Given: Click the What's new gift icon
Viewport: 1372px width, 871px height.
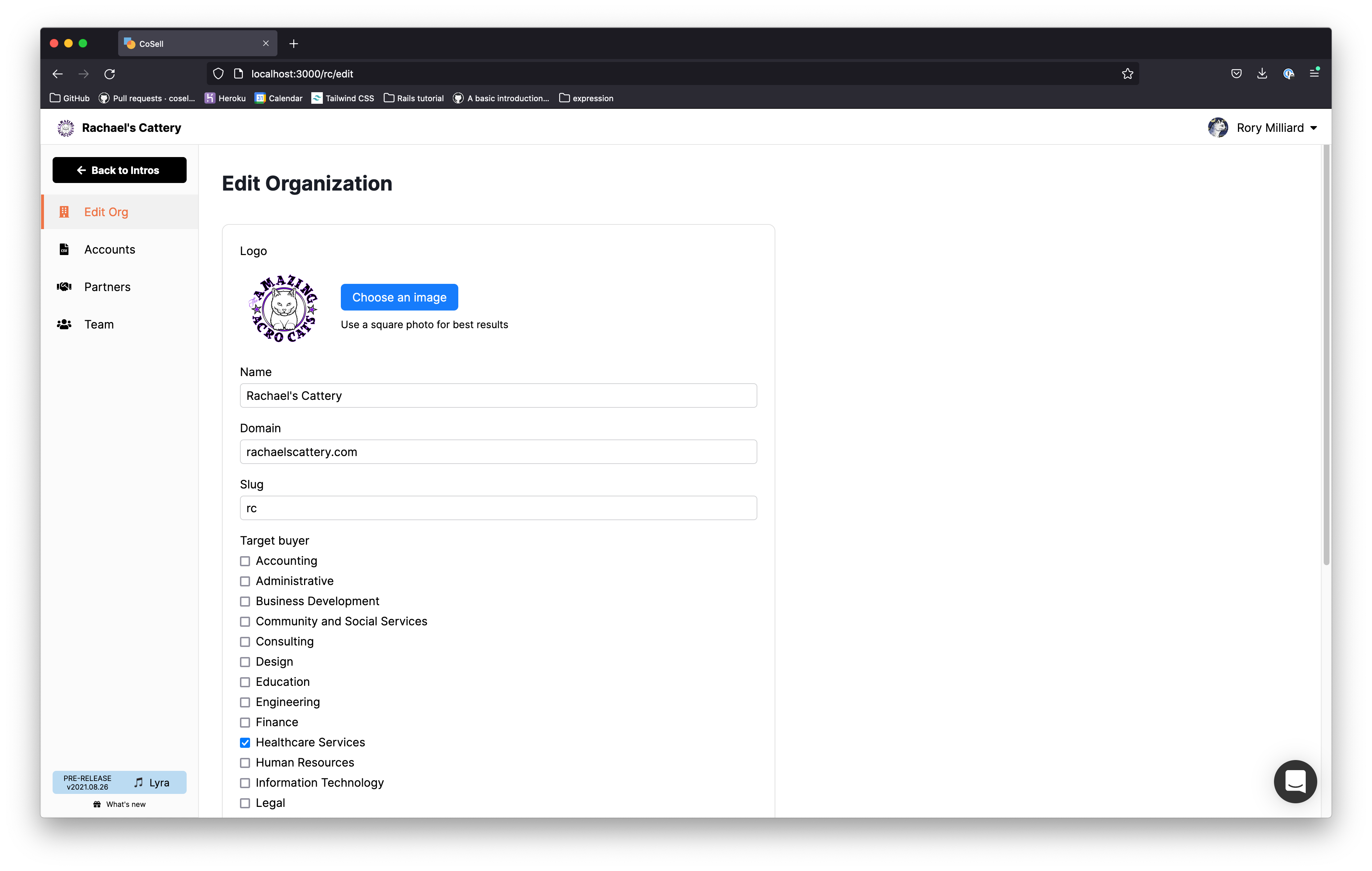Looking at the screenshot, I should [97, 804].
